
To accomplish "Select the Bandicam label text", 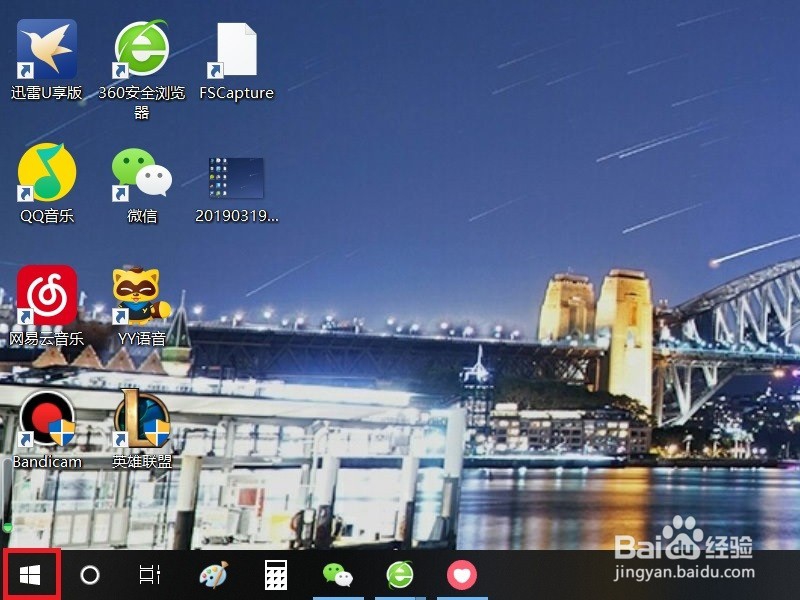I will 47,462.
